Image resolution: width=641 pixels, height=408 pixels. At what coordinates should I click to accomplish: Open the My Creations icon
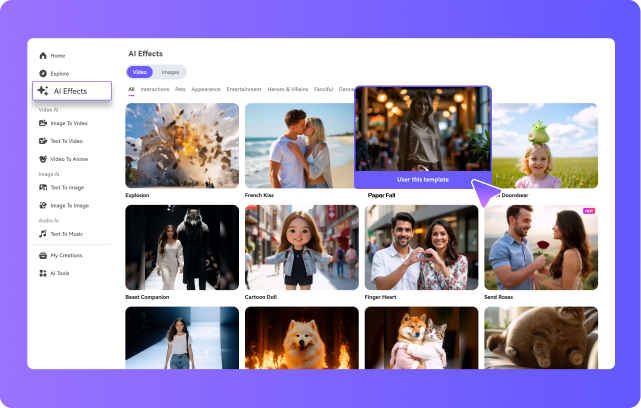coord(43,256)
